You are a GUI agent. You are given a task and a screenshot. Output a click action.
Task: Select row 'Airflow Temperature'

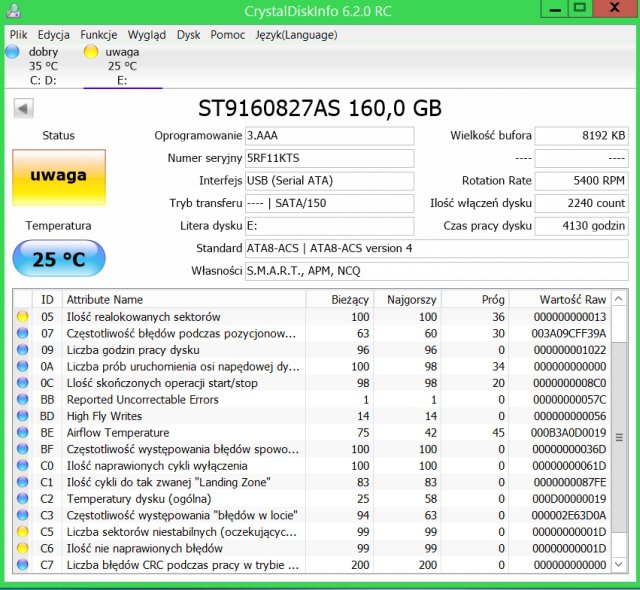(312, 433)
